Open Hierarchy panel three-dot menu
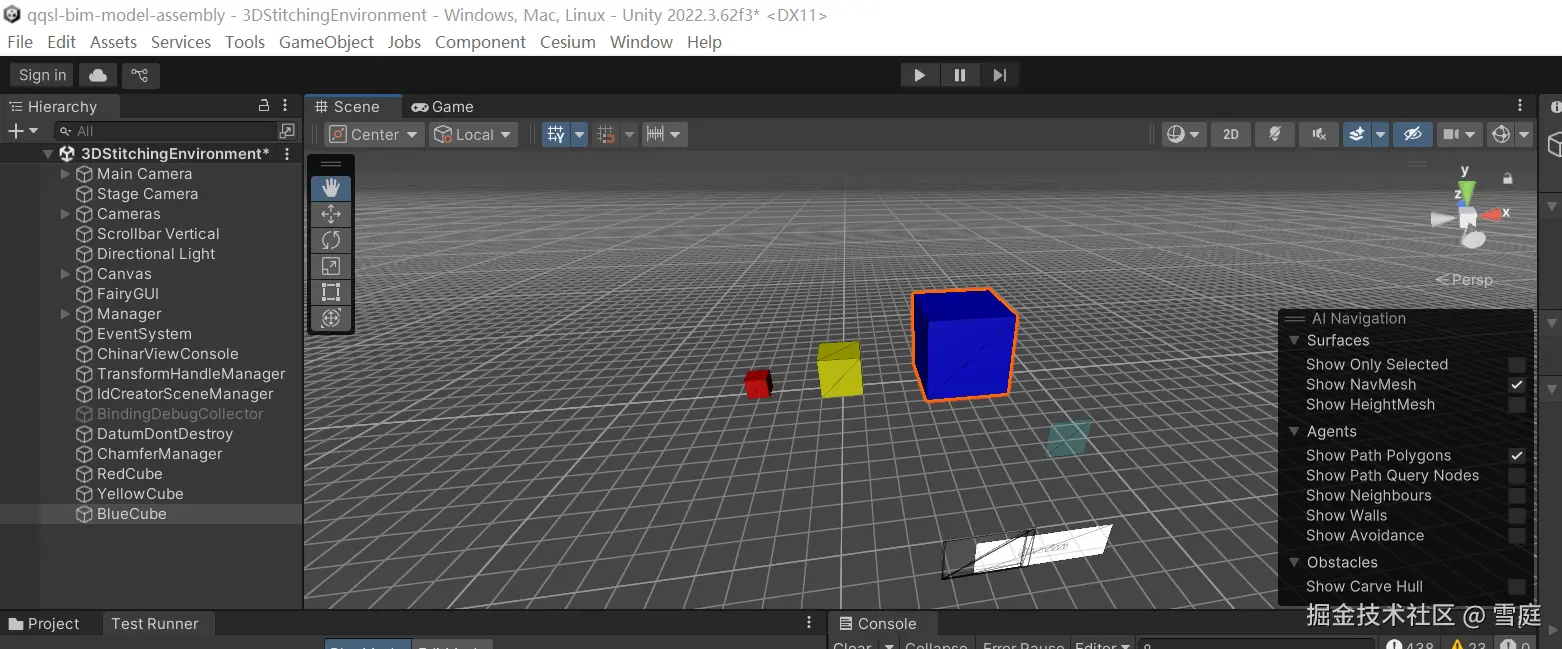The width and height of the screenshot is (1562, 649). [286, 105]
